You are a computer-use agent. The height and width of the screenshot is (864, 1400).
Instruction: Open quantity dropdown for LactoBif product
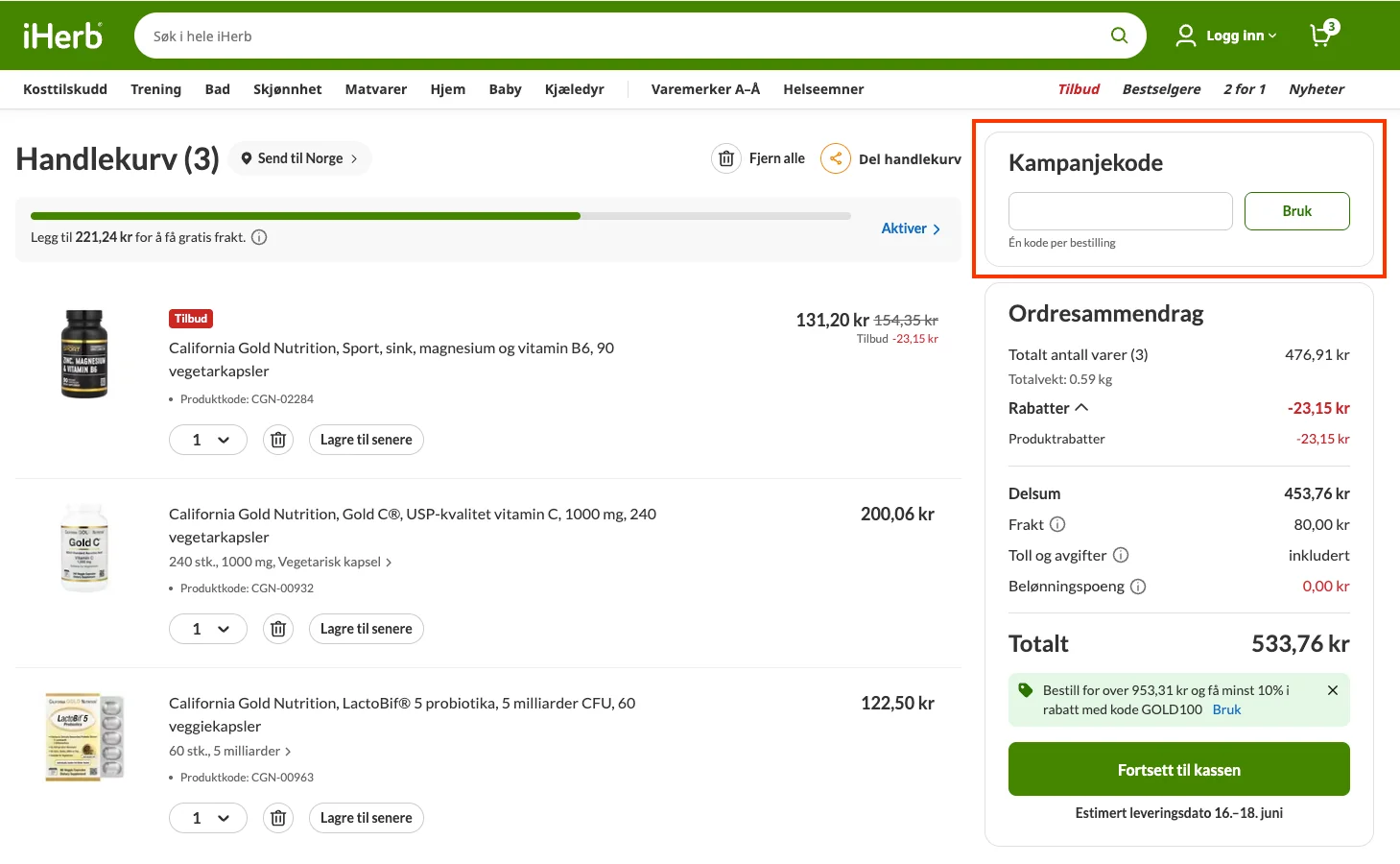[x=208, y=818]
